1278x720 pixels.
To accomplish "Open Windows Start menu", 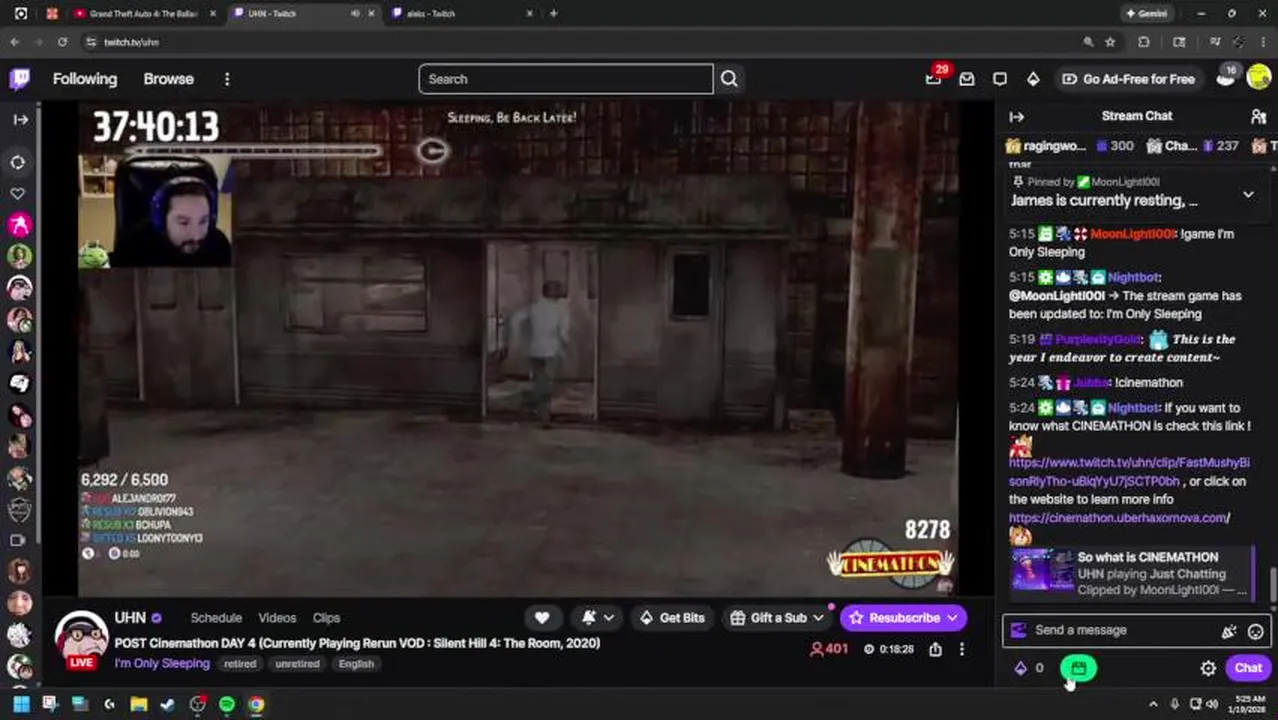I will tap(21, 704).
